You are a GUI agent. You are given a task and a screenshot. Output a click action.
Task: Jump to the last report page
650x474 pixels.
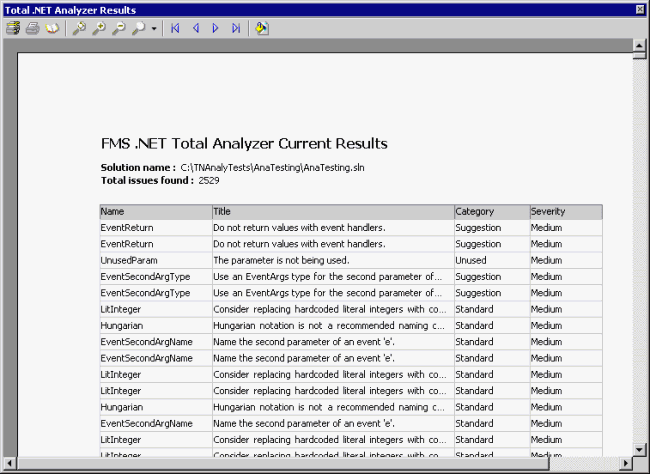pyautogui.click(x=236, y=28)
